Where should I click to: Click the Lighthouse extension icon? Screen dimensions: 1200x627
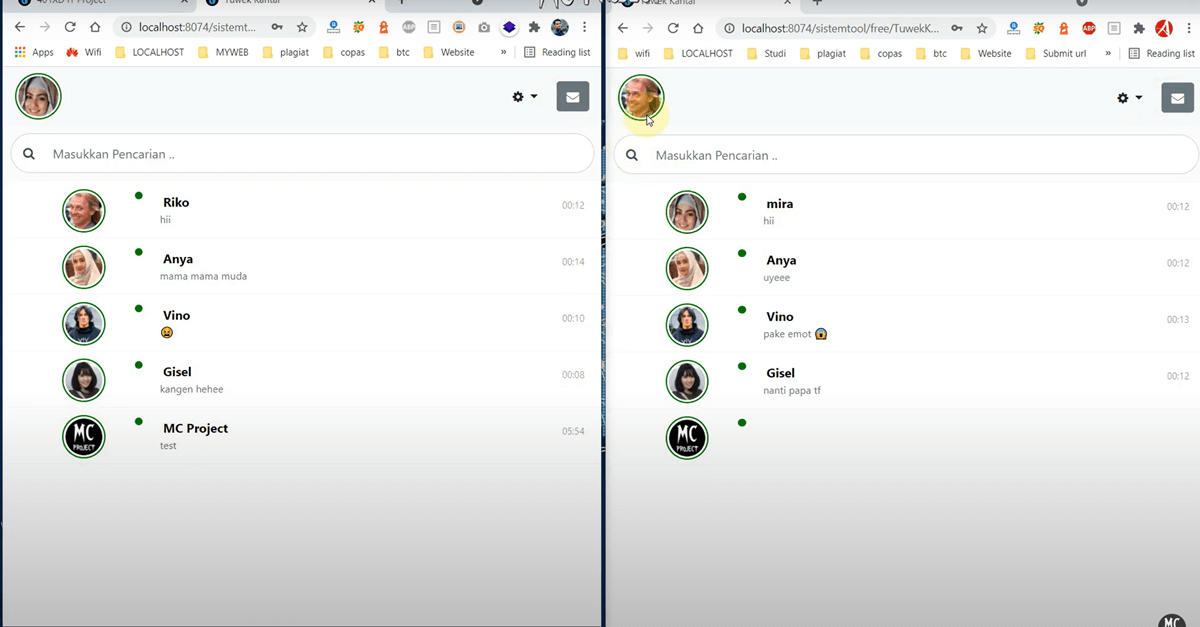tap(383, 28)
